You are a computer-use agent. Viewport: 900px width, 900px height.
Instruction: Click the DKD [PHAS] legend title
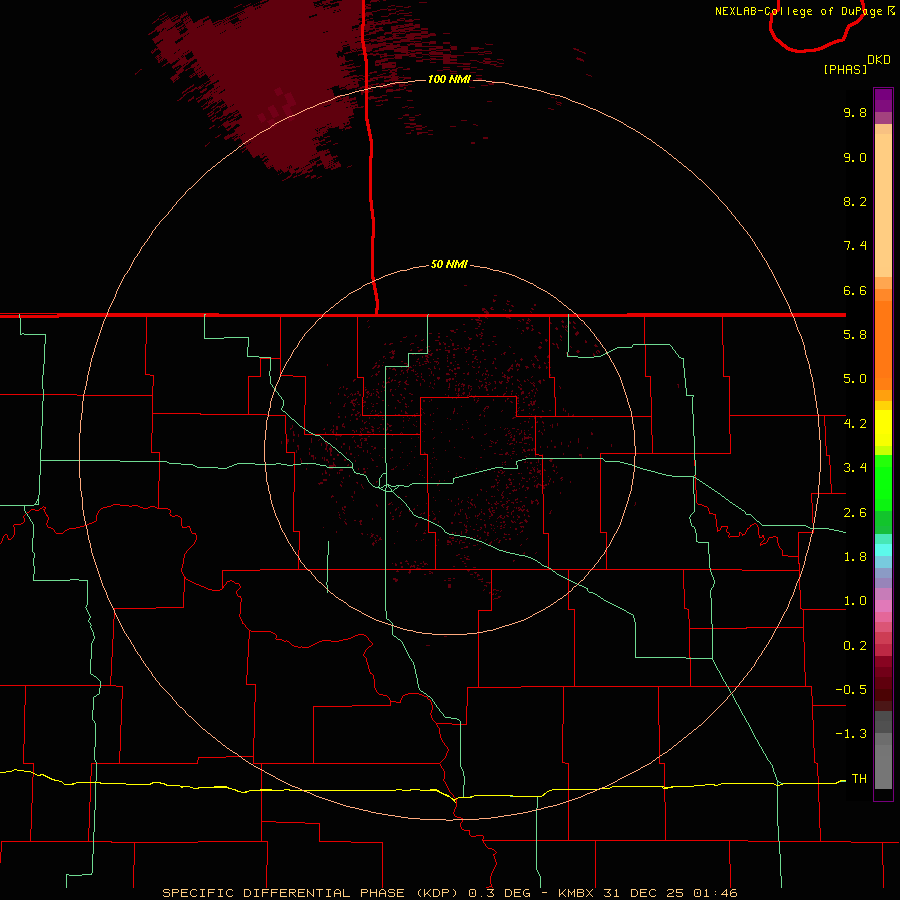click(856, 65)
